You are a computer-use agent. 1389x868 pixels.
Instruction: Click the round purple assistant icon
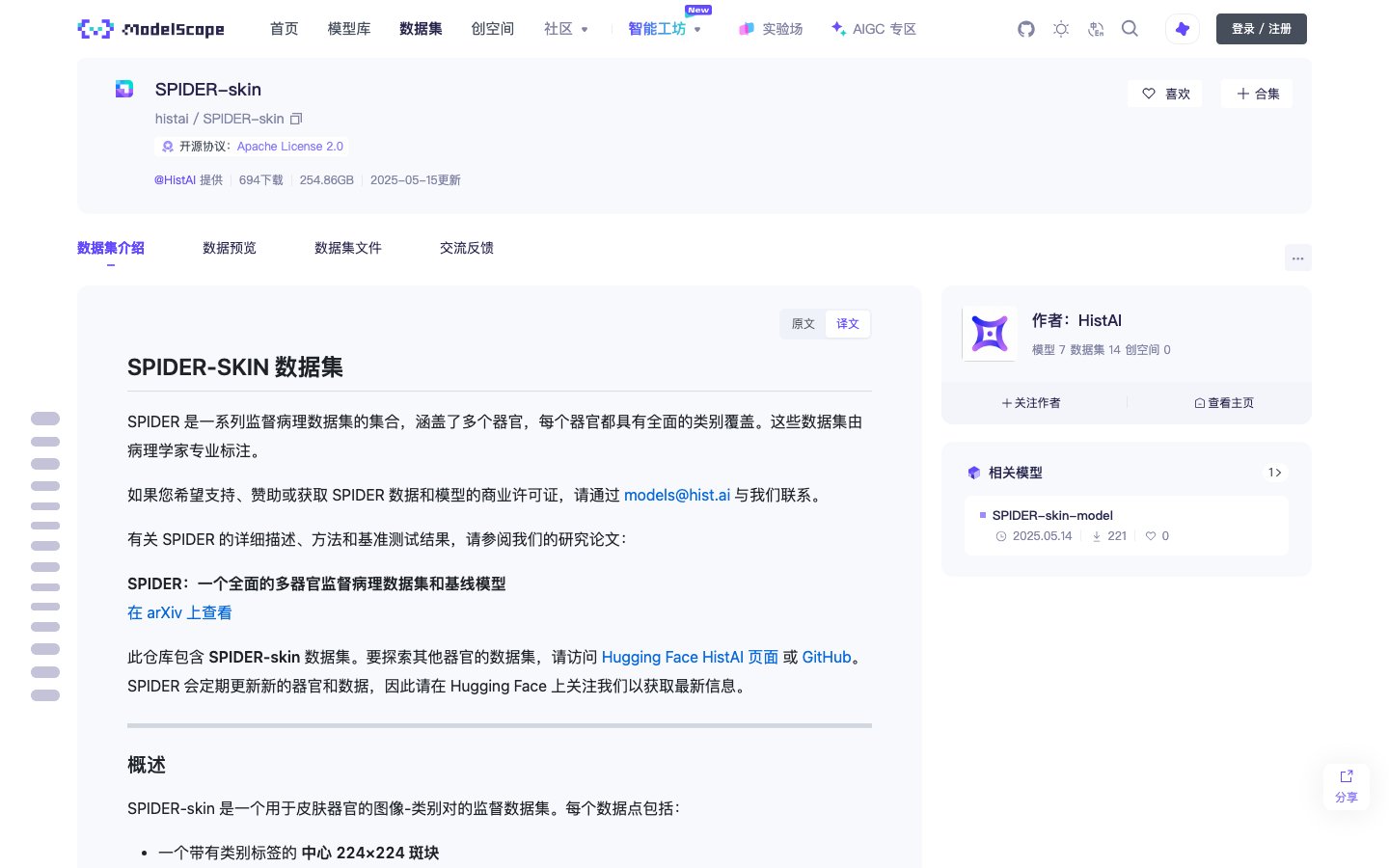[1183, 29]
